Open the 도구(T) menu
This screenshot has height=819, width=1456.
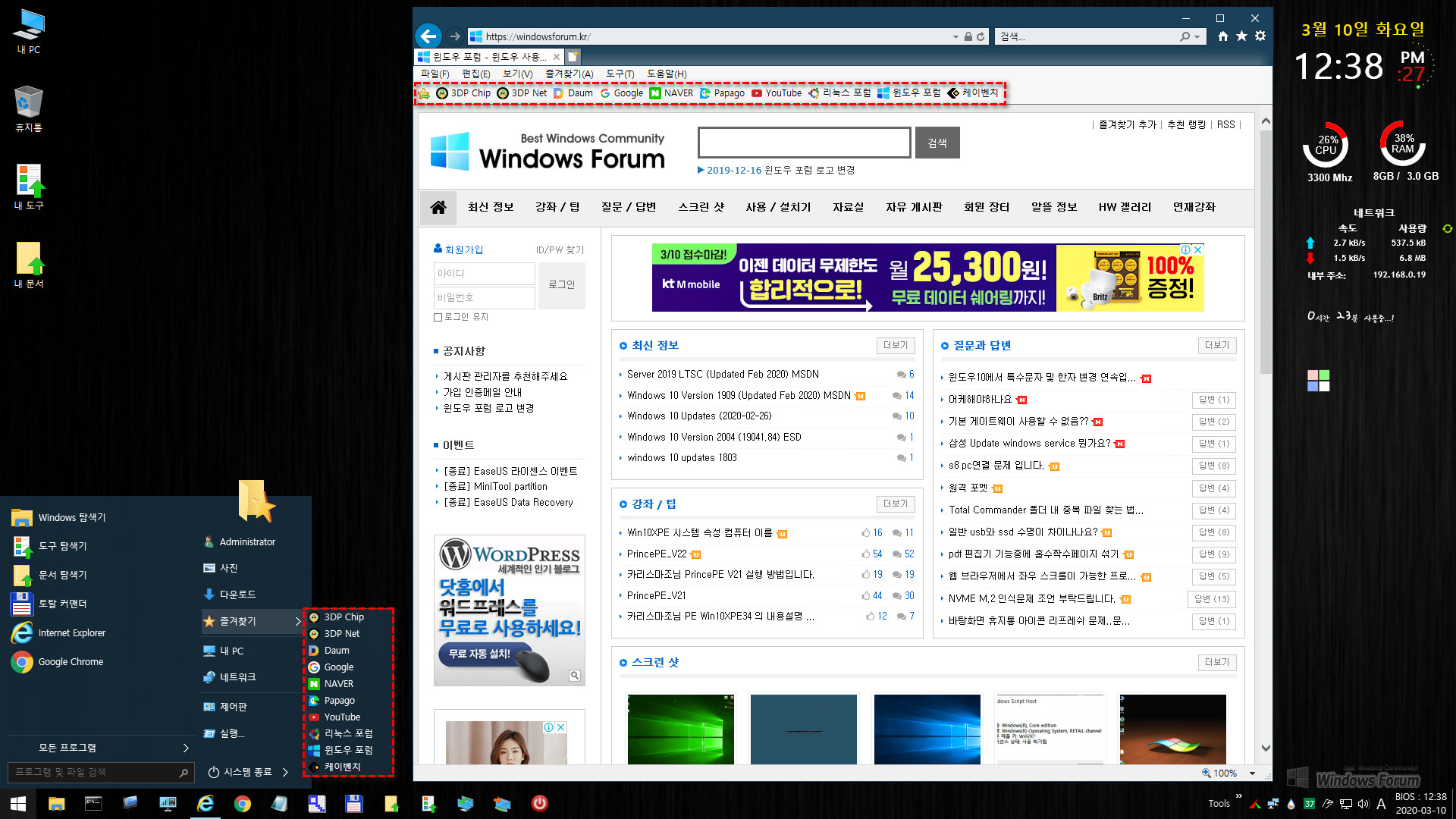tap(620, 74)
